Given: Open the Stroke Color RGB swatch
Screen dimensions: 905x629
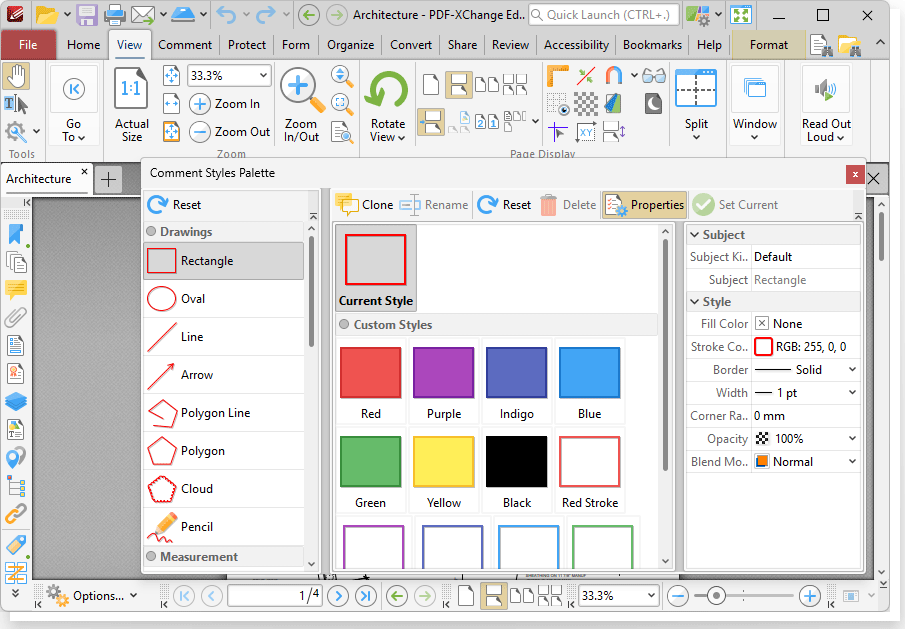Looking at the screenshot, I should pyautogui.click(x=763, y=347).
